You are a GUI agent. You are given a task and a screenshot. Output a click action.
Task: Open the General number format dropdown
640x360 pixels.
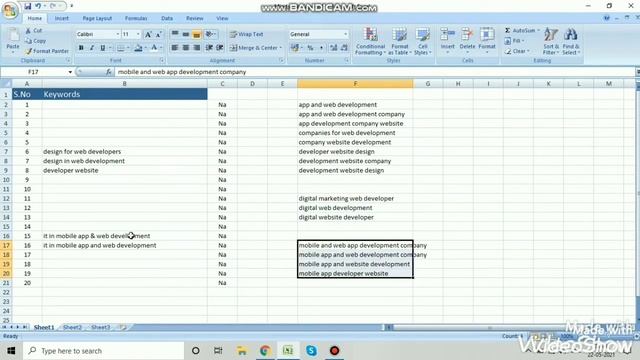[346, 34]
